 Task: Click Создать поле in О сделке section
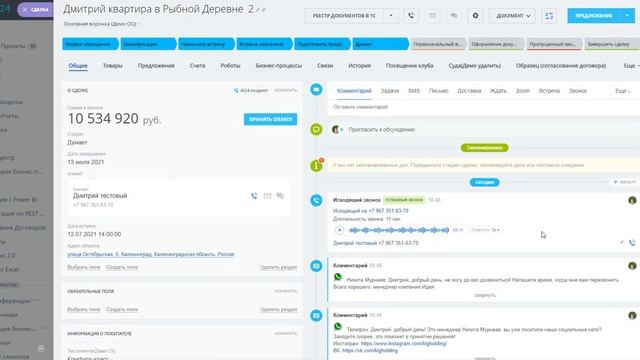pyautogui.click(x=122, y=267)
